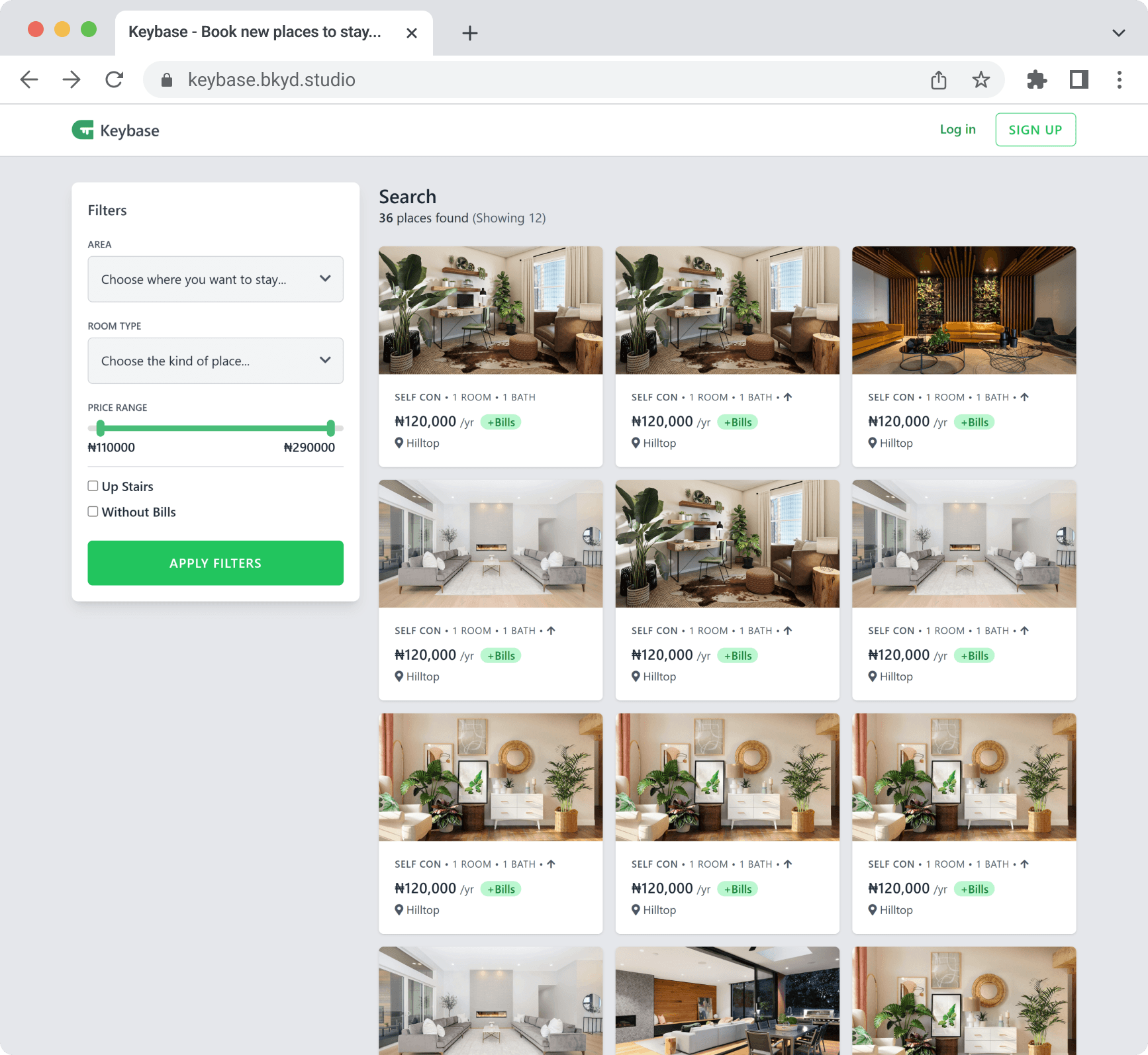Check the Without Bills option
The image size is (1148, 1055).
point(93,512)
